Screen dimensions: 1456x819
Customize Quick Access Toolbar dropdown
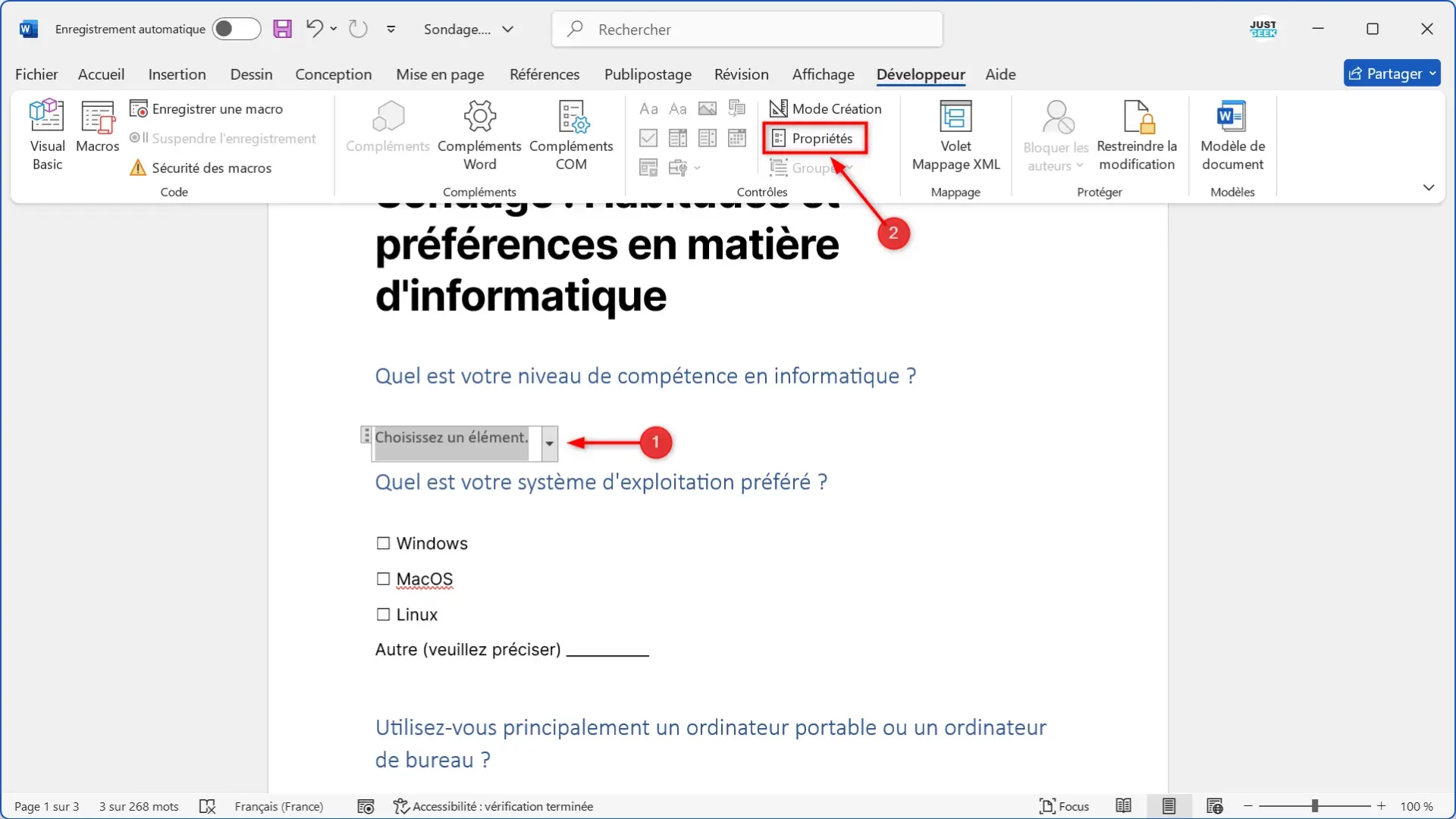(391, 29)
